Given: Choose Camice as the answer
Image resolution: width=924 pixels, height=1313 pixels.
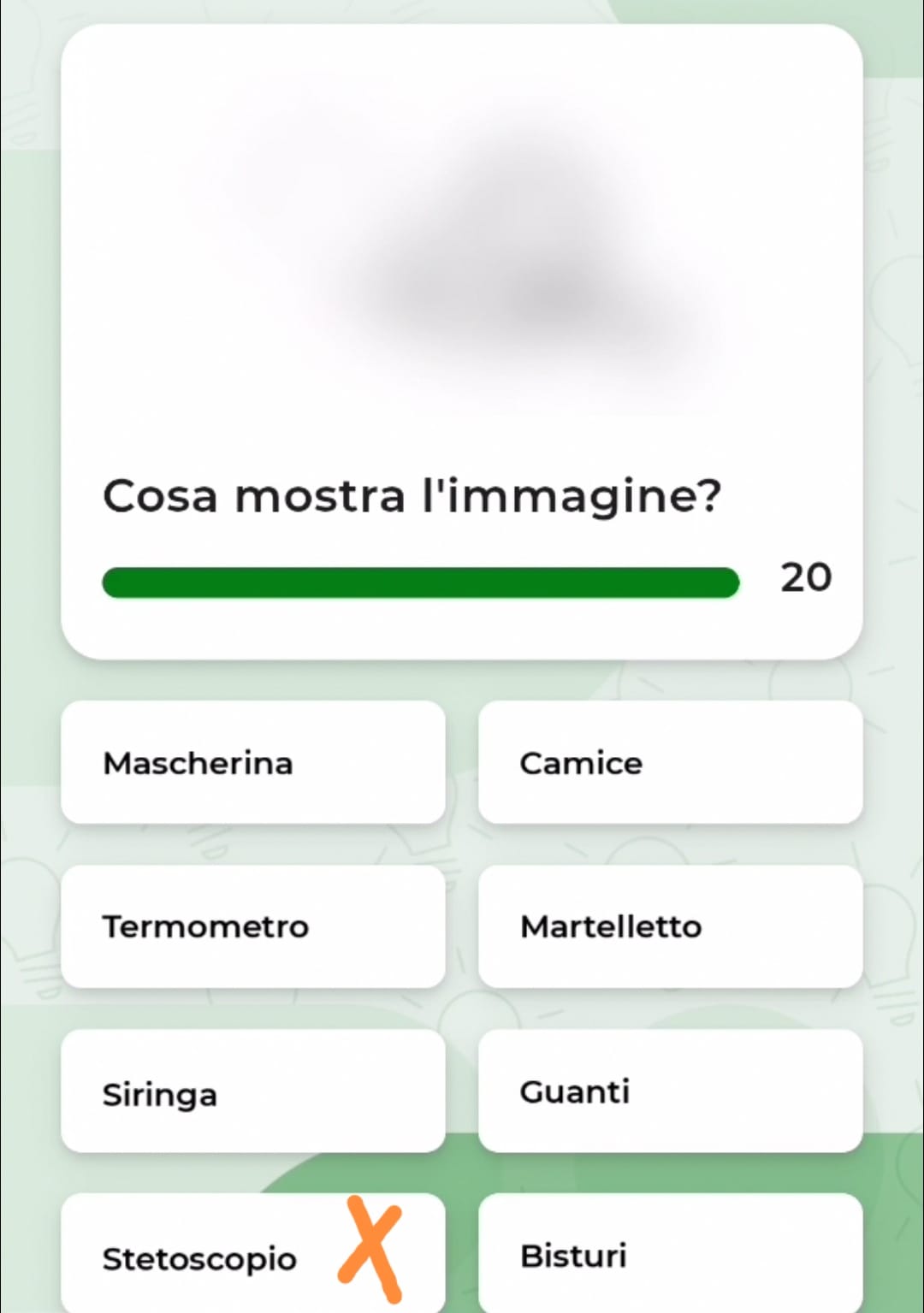Looking at the screenshot, I should pyautogui.click(x=670, y=762).
